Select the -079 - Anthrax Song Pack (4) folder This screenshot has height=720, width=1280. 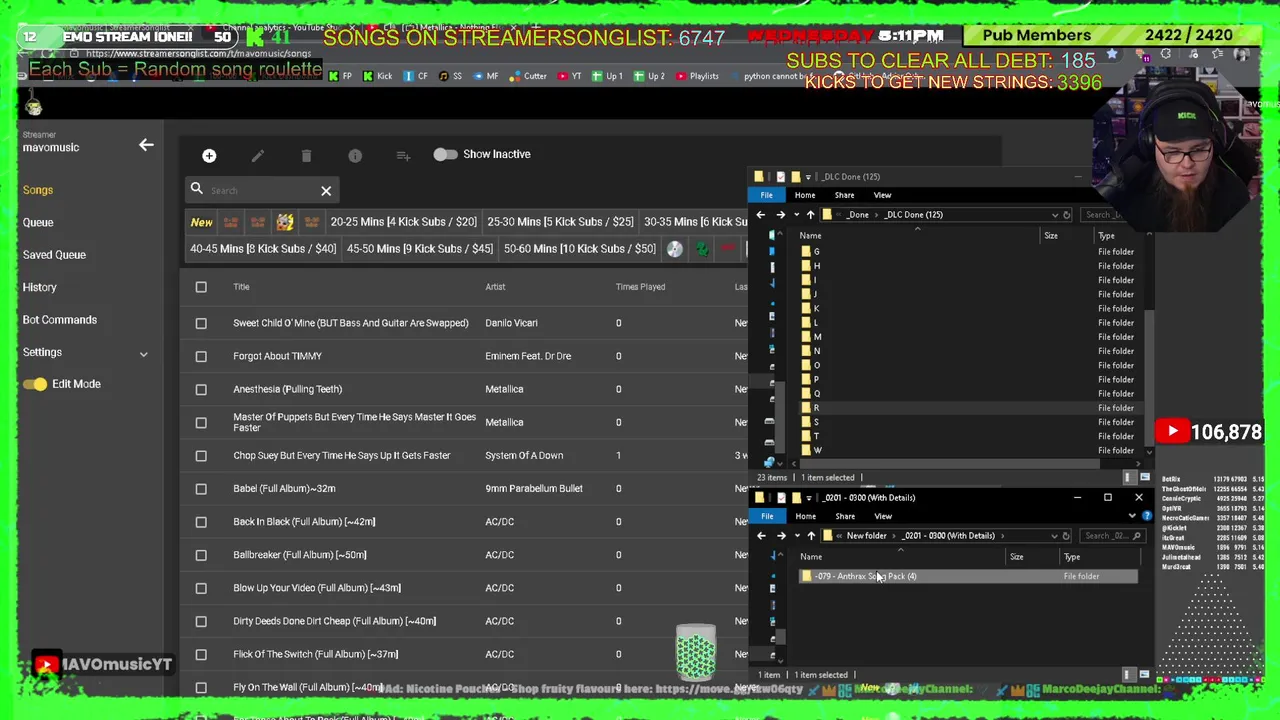tap(968, 577)
